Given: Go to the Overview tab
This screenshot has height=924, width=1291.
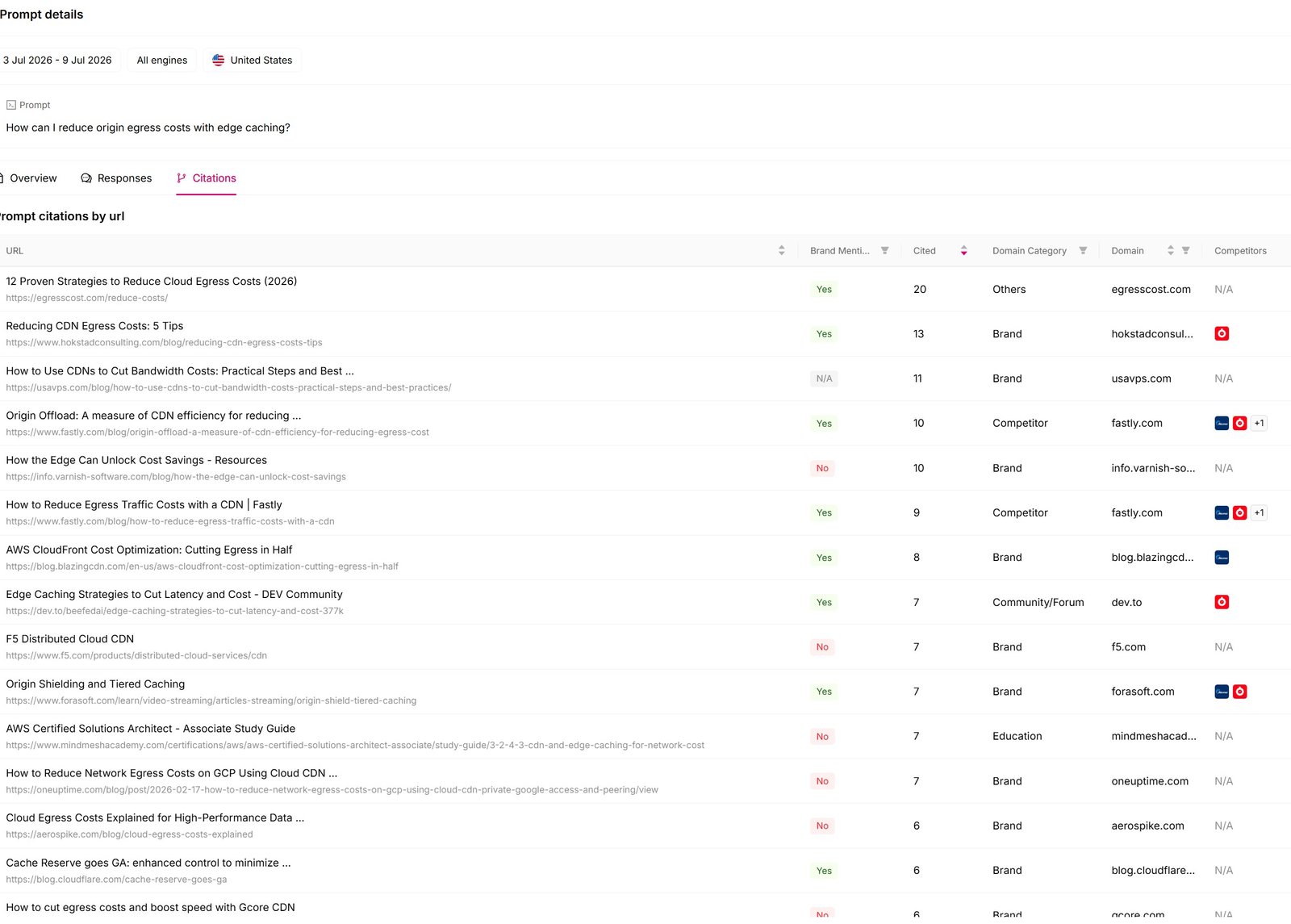Looking at the screenshot, I should coord(29,178).
